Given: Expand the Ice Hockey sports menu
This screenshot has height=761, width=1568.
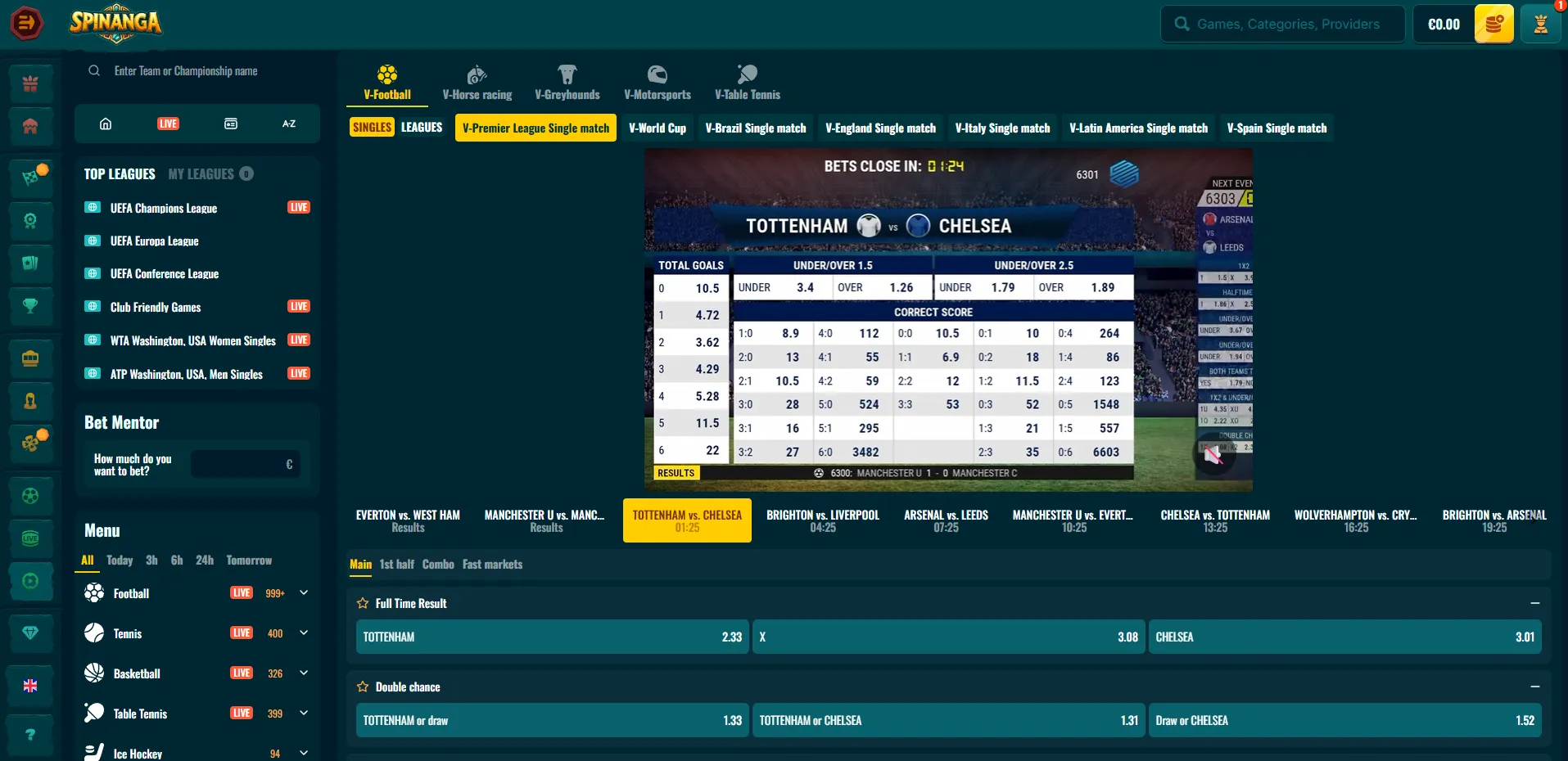Looking at the screenshot, I should pyautogui.click(x=304, y=753).
